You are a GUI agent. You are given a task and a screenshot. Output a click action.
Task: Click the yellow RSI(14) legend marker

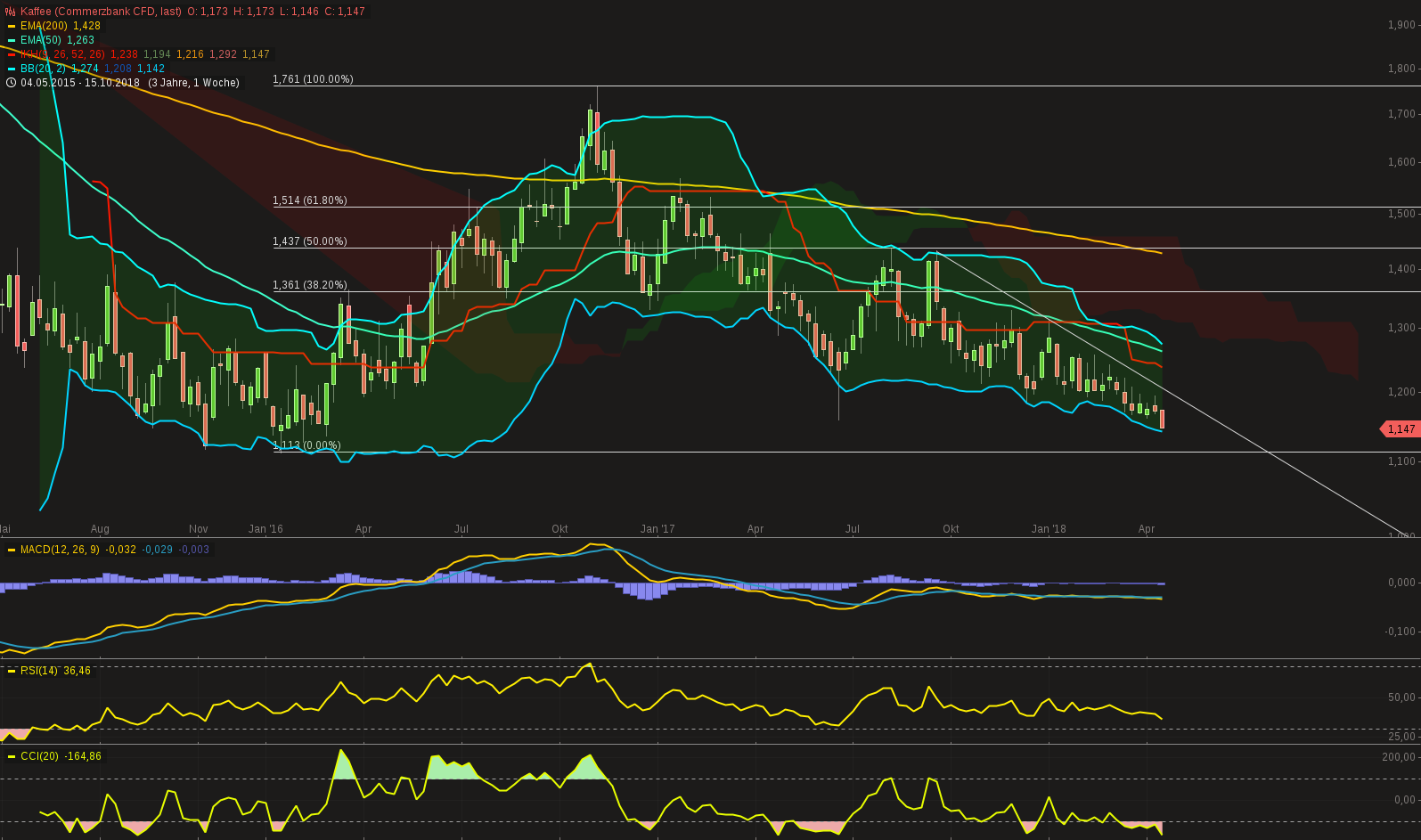[x=12, y=671]
